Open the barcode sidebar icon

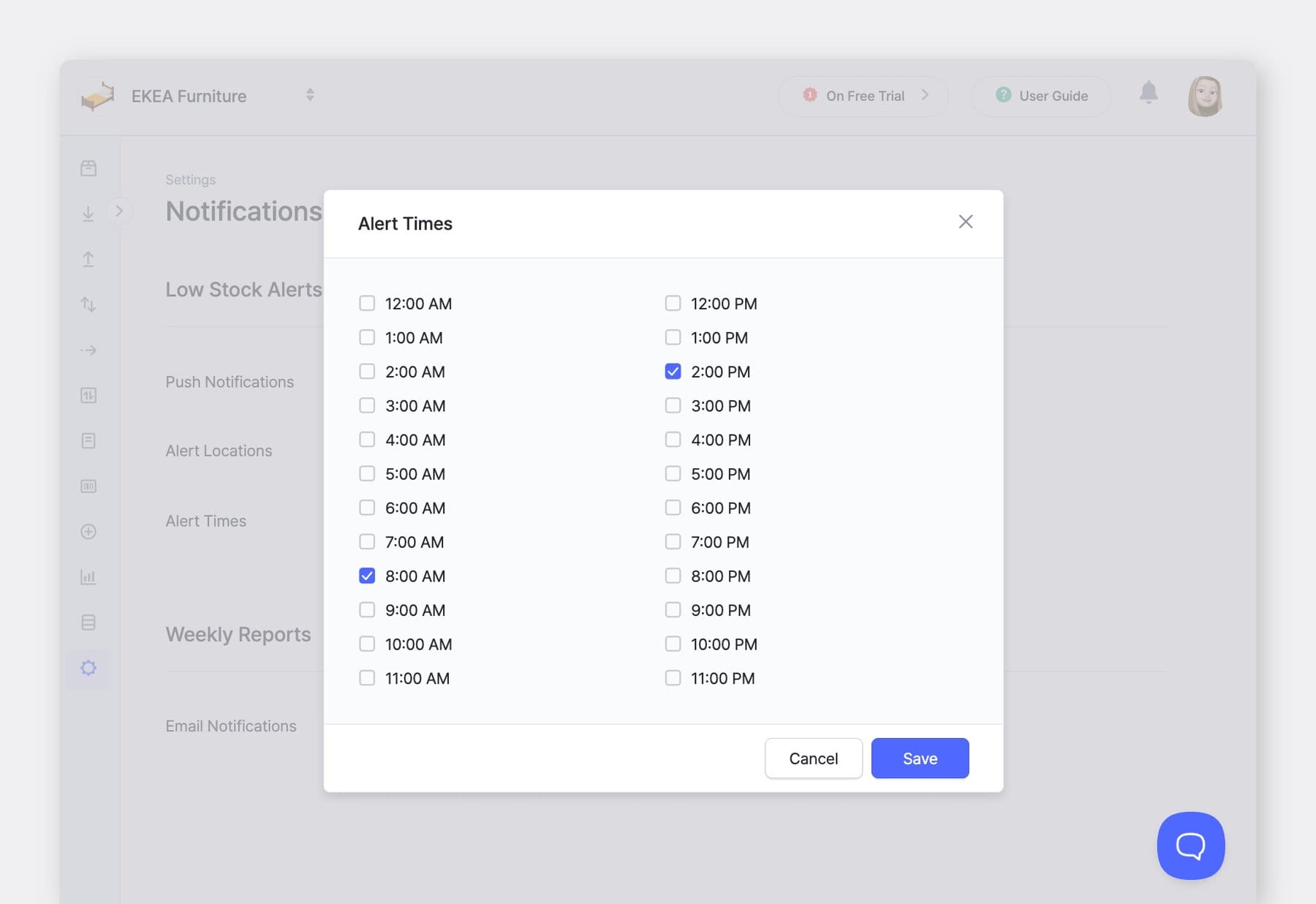coord(88,486)
